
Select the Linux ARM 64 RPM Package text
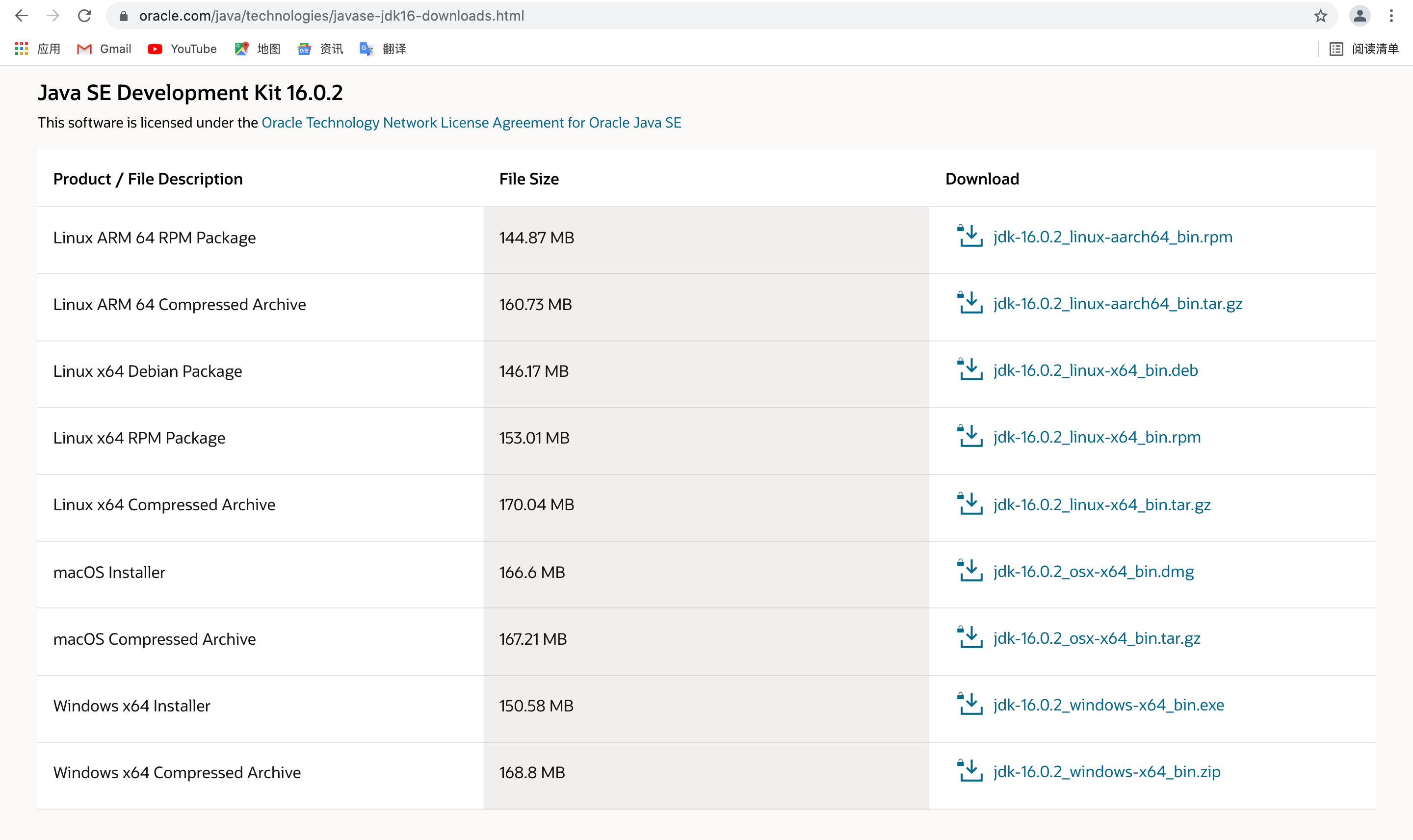(155, 238)
